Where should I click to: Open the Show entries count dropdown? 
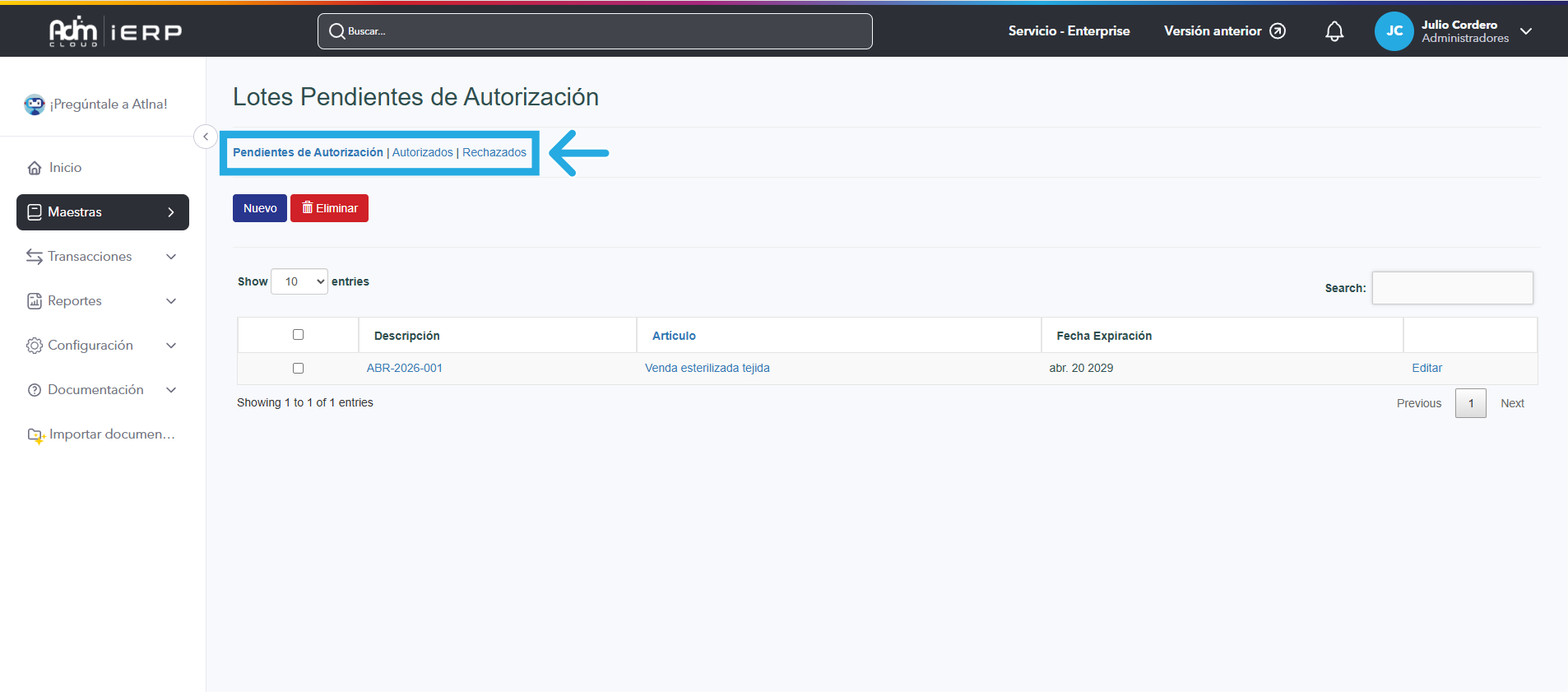(299, 281)
